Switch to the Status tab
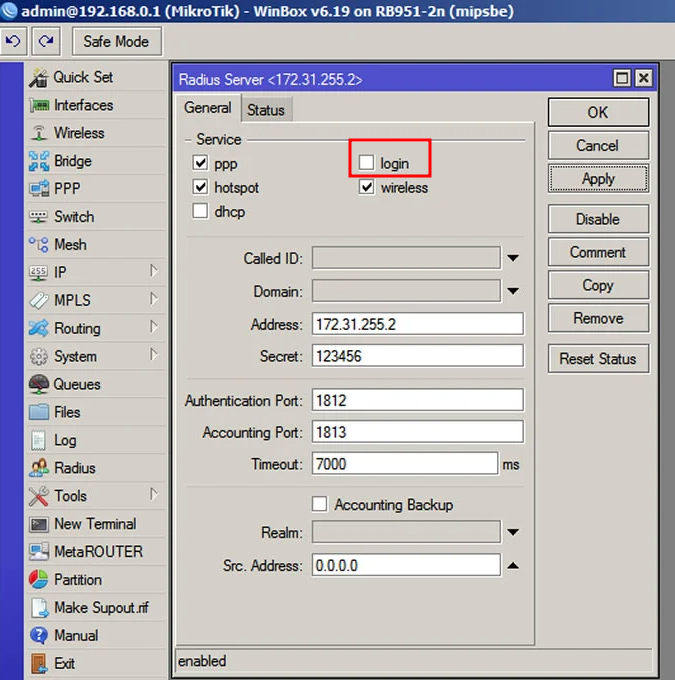675x681 pixels. tap(266, 110)
